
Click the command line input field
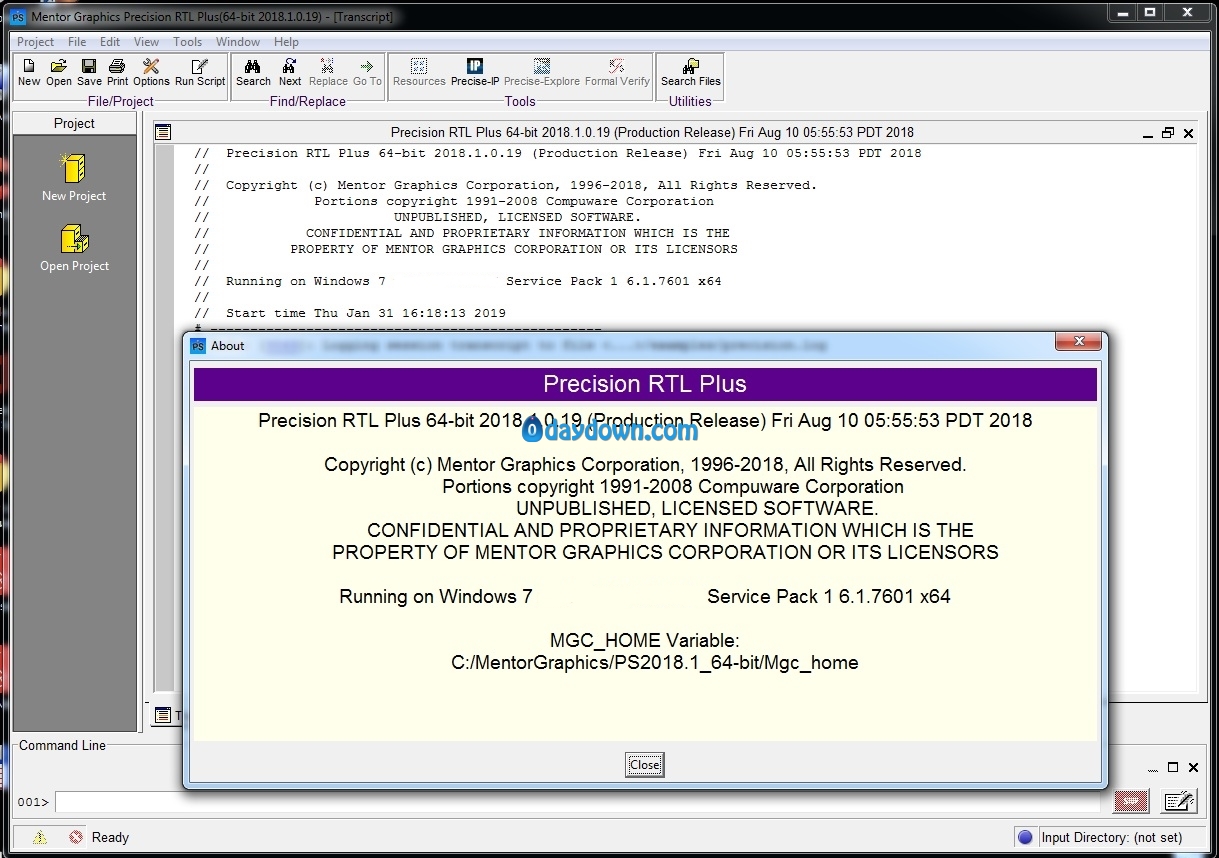pos(578,802)
